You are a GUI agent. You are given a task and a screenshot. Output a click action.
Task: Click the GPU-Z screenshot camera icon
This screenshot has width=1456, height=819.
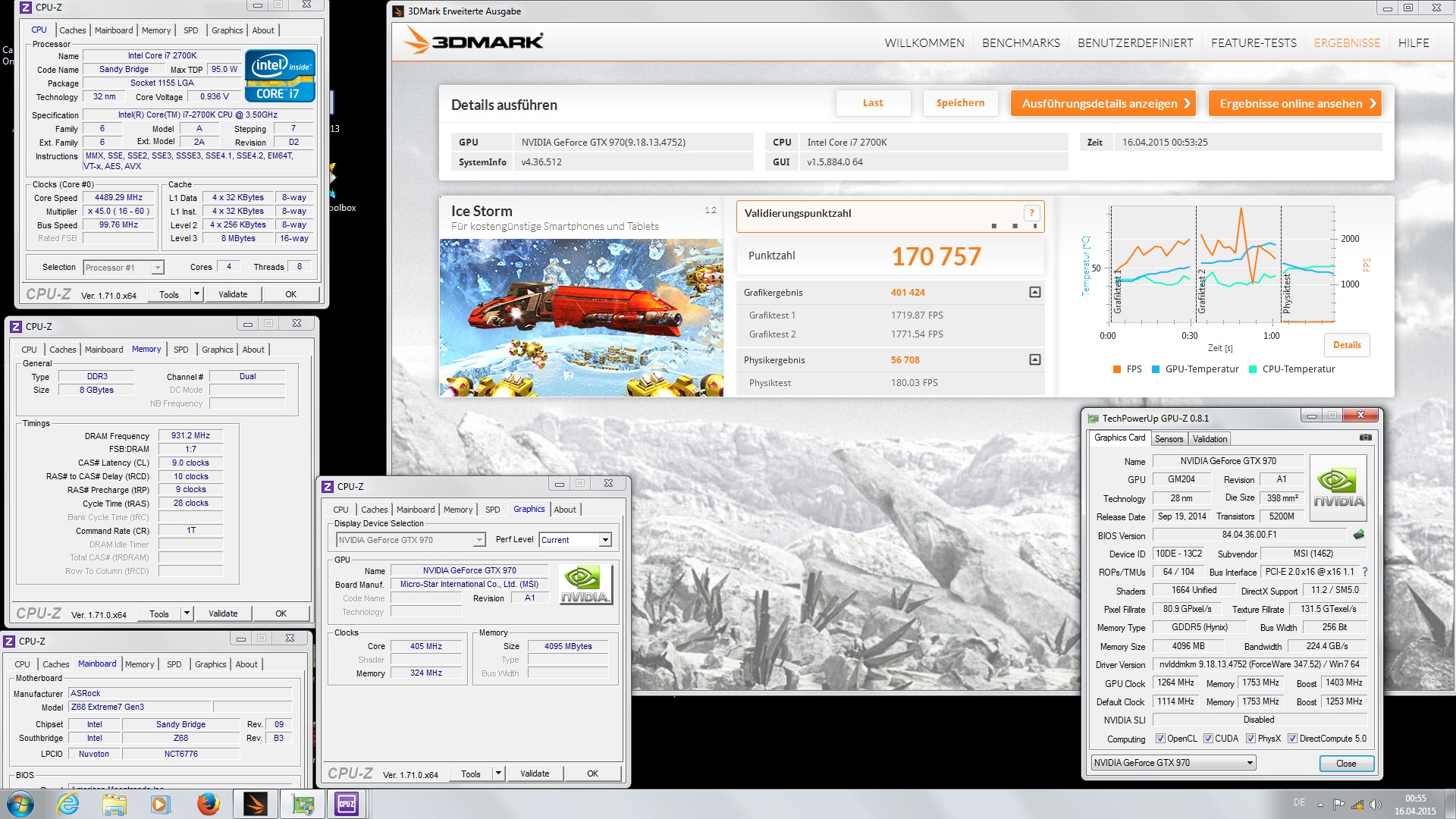(1365, 438)
